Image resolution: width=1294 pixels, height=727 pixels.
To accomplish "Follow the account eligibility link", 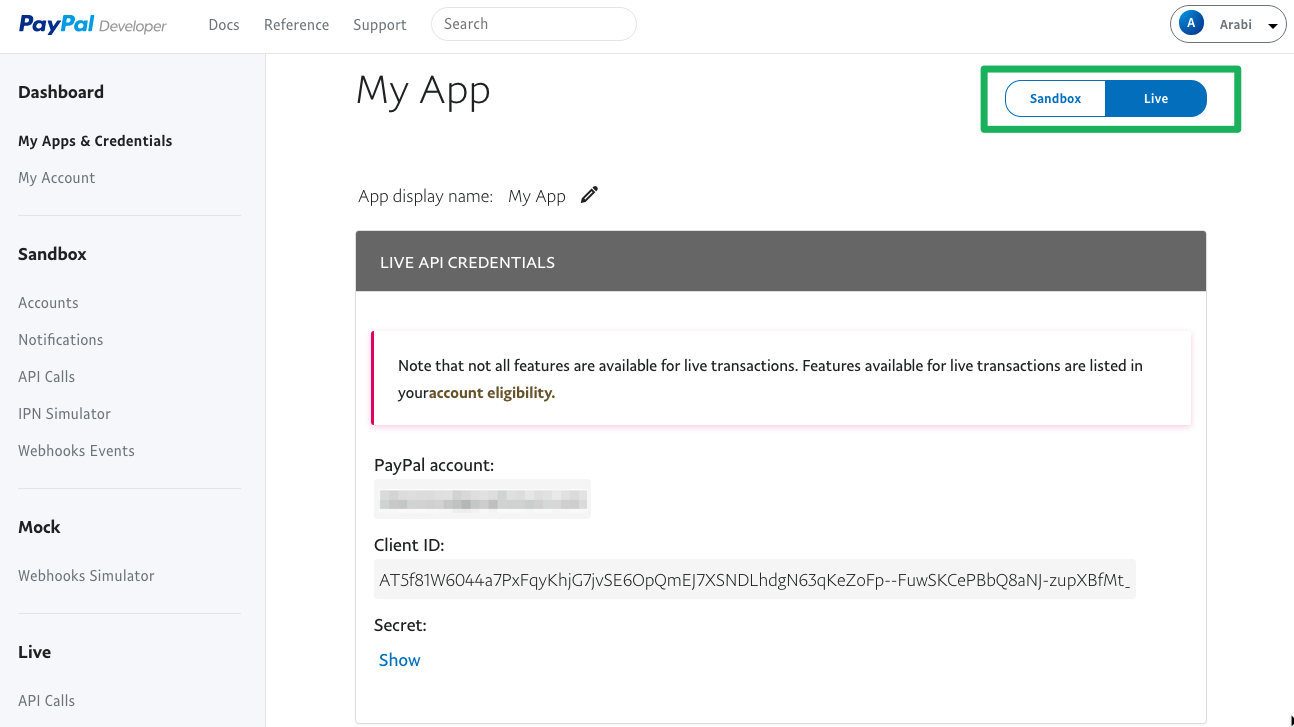I will click(x=492, y=393).
